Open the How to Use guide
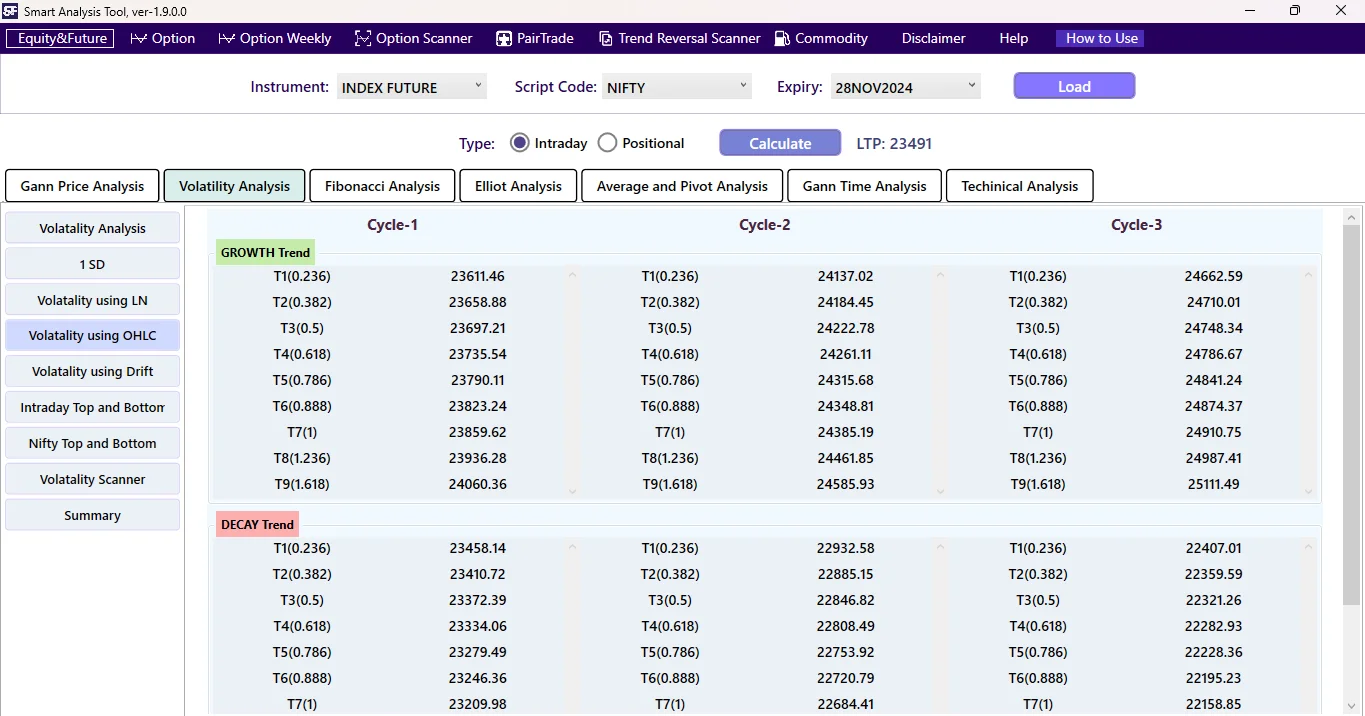The image size is (1365, 716). point(1099,38)
